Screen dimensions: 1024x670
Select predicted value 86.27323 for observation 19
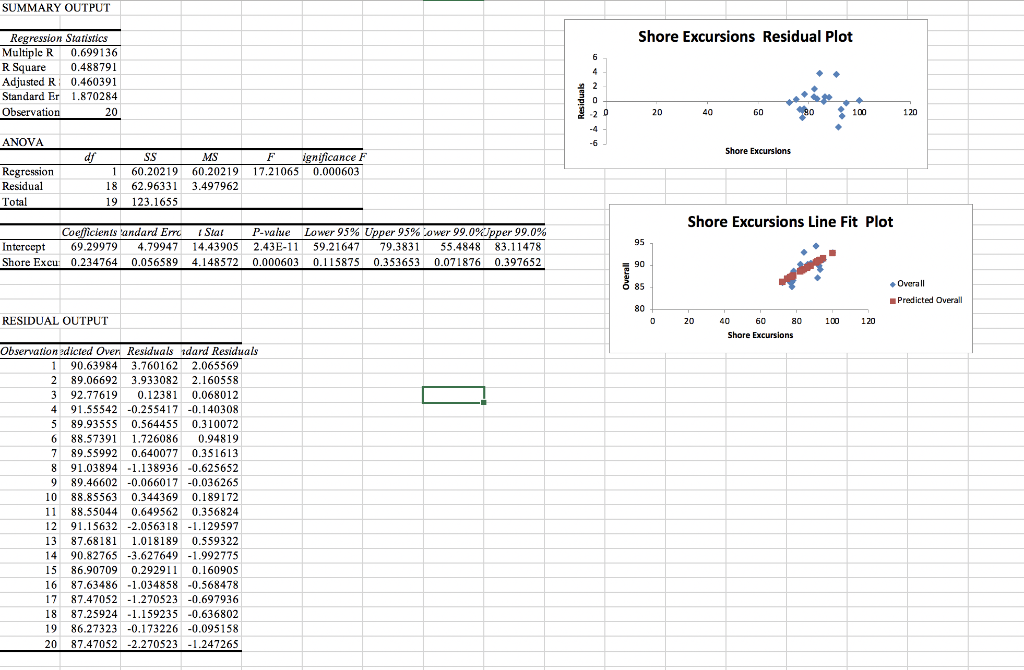click(94, 629)
